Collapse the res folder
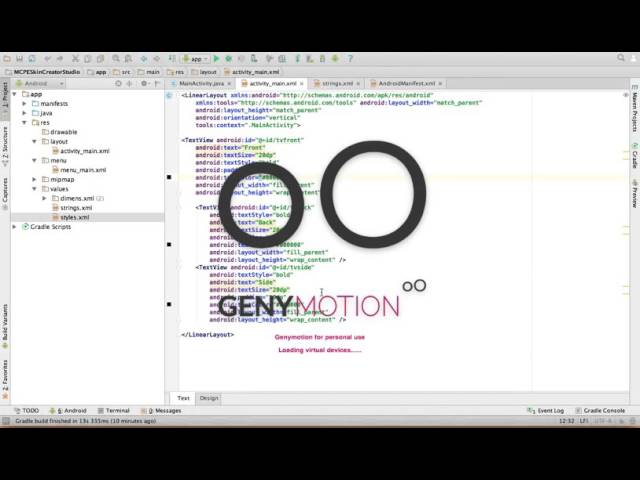 point(24,122)
